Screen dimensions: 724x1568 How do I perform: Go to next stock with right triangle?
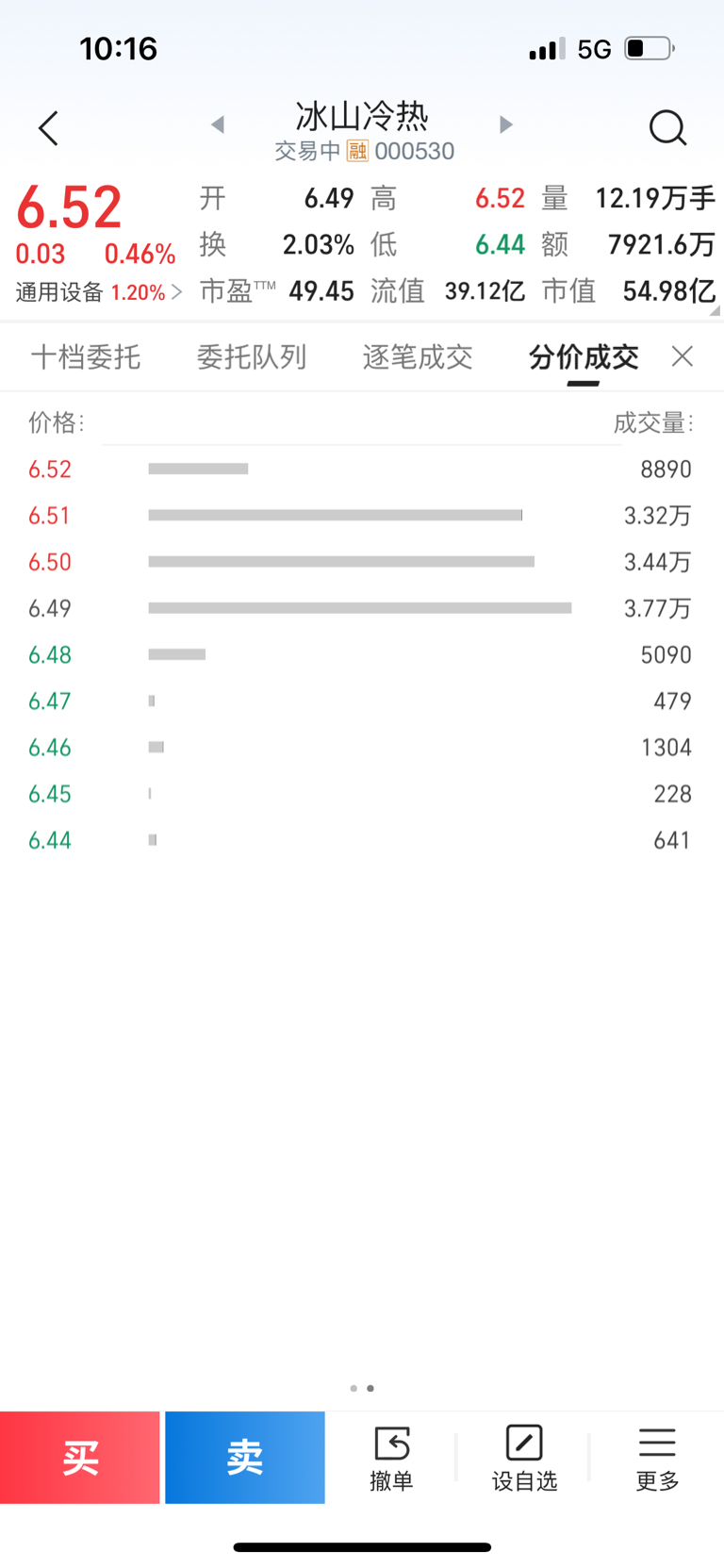pyautogui.click(x=506, y=124)
